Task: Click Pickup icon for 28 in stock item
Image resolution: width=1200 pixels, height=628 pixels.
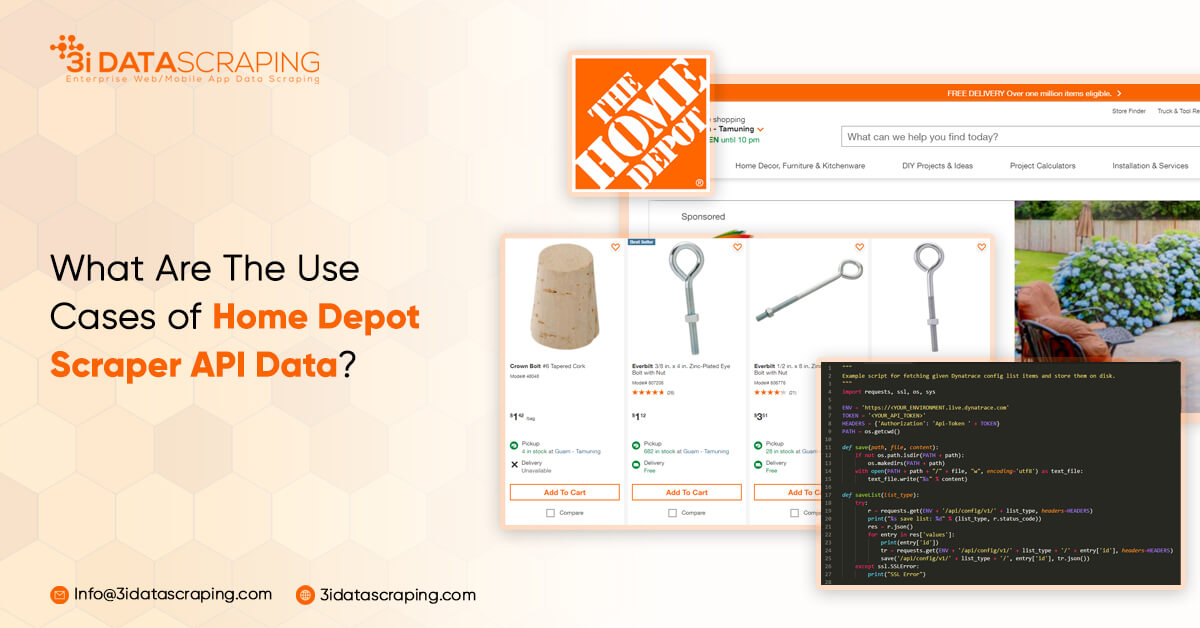Action: [x=758, y=445]
